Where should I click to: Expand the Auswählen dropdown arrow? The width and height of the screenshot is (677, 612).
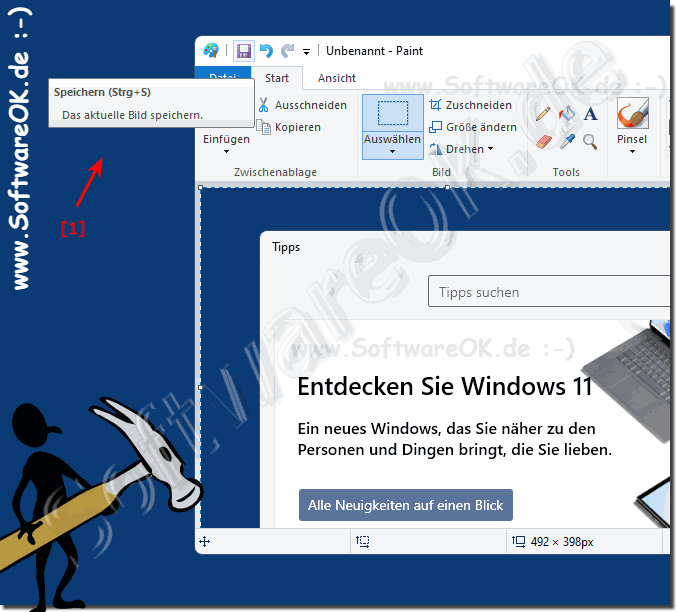coord(392,152)
